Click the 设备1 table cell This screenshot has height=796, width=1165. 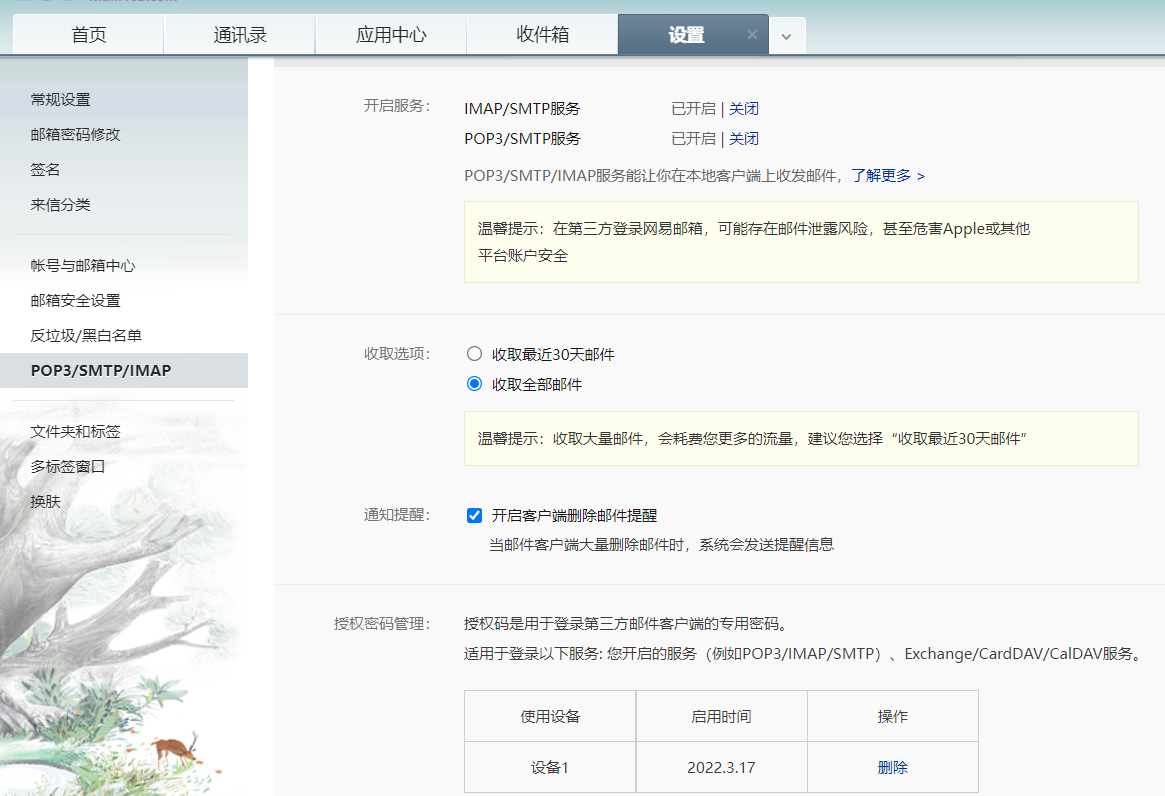pos(550,767)
